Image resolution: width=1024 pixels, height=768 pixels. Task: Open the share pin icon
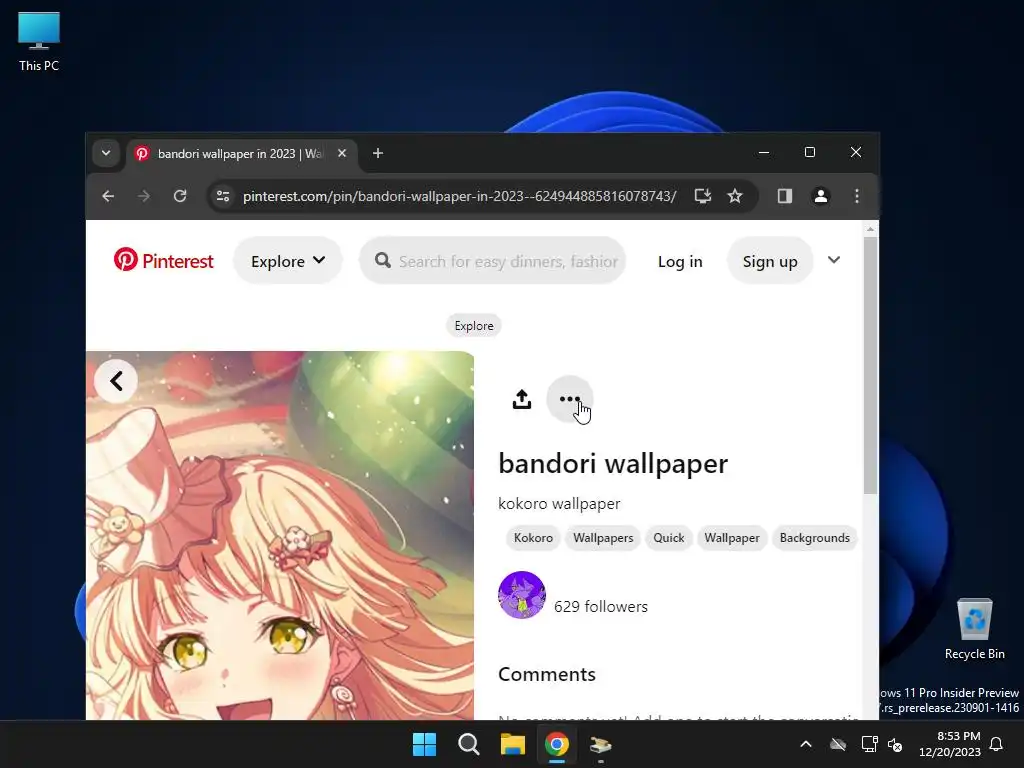pos(522,399)
